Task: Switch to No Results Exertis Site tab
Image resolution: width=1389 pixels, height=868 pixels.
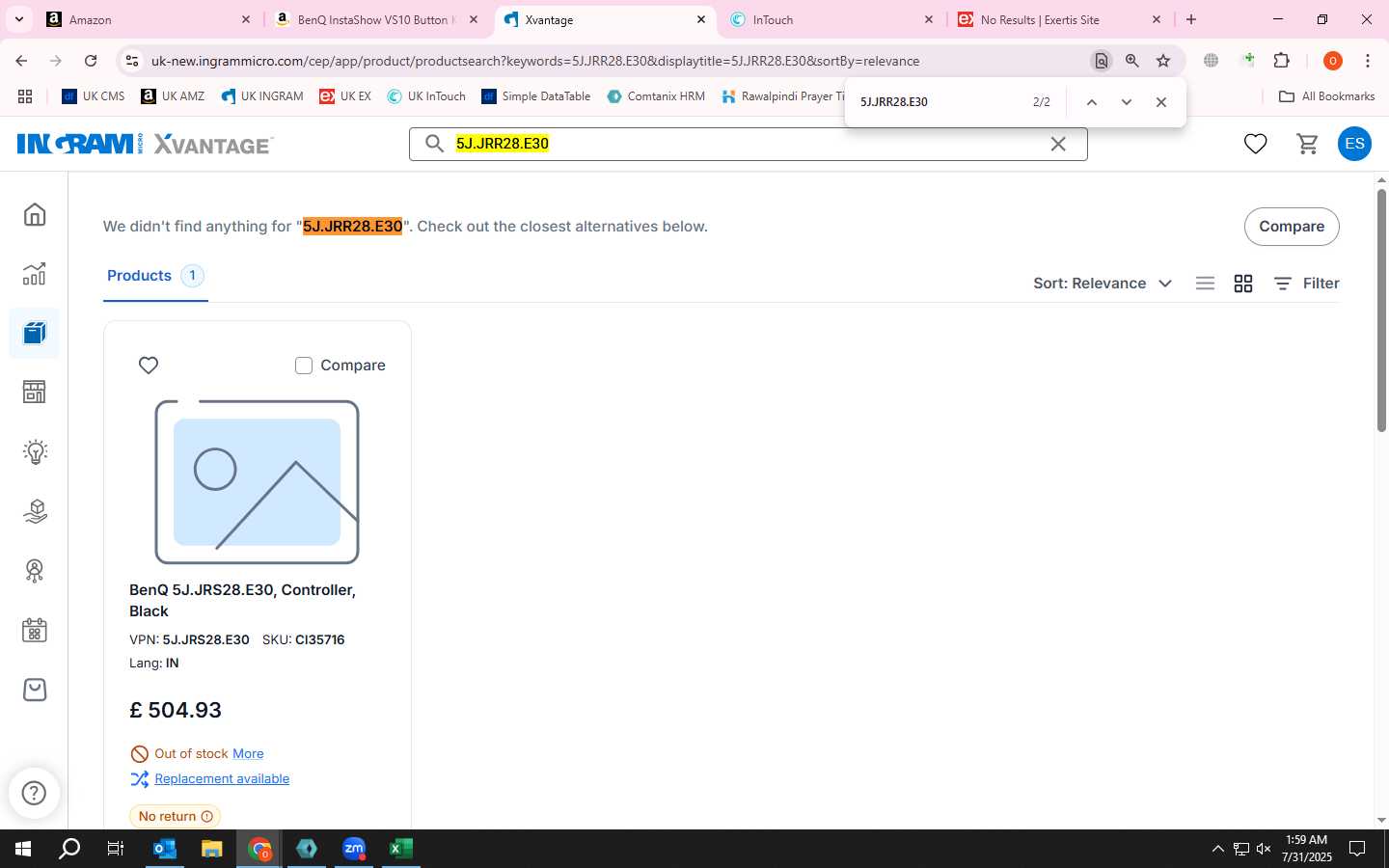Action: pos(1059,19)
